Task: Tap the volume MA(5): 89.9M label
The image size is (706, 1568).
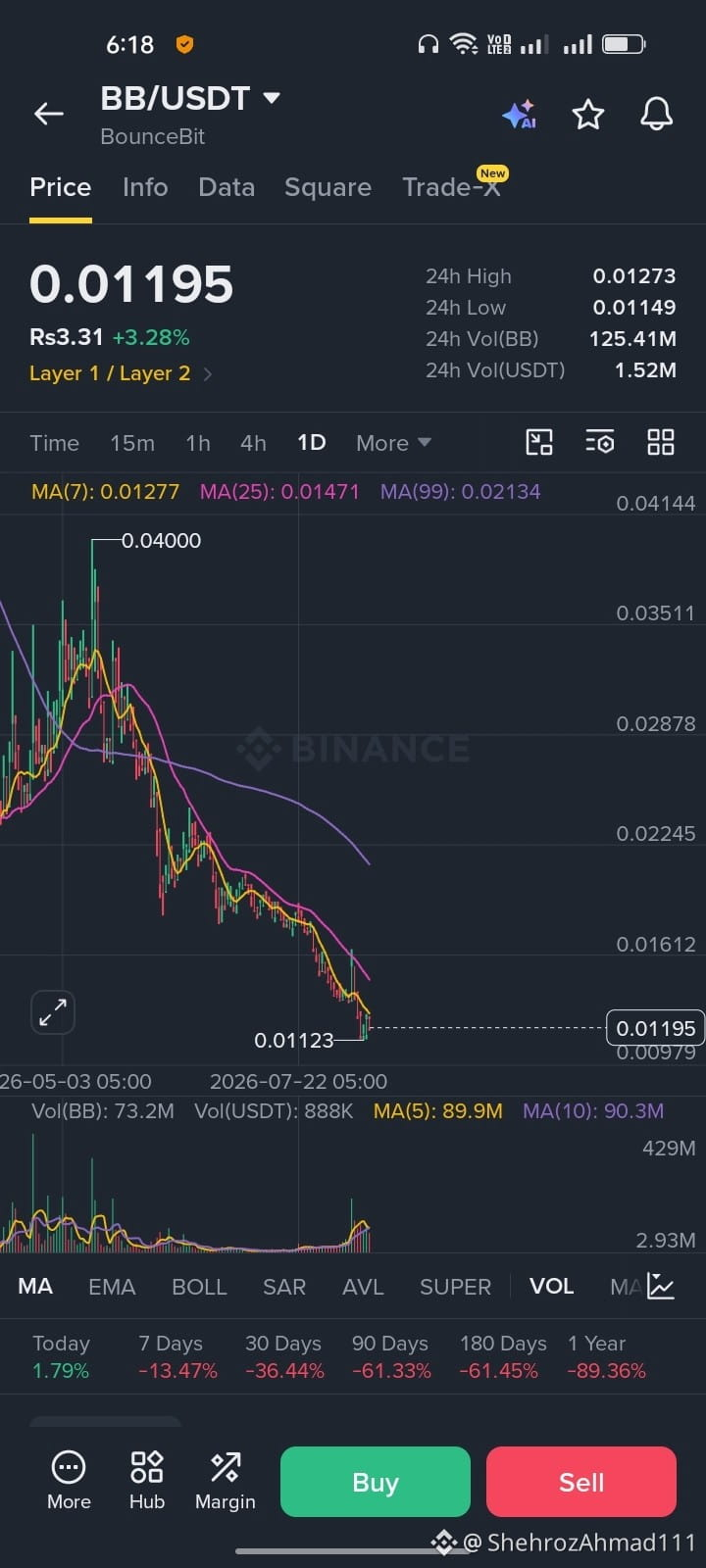Action: coord(438,1111)
